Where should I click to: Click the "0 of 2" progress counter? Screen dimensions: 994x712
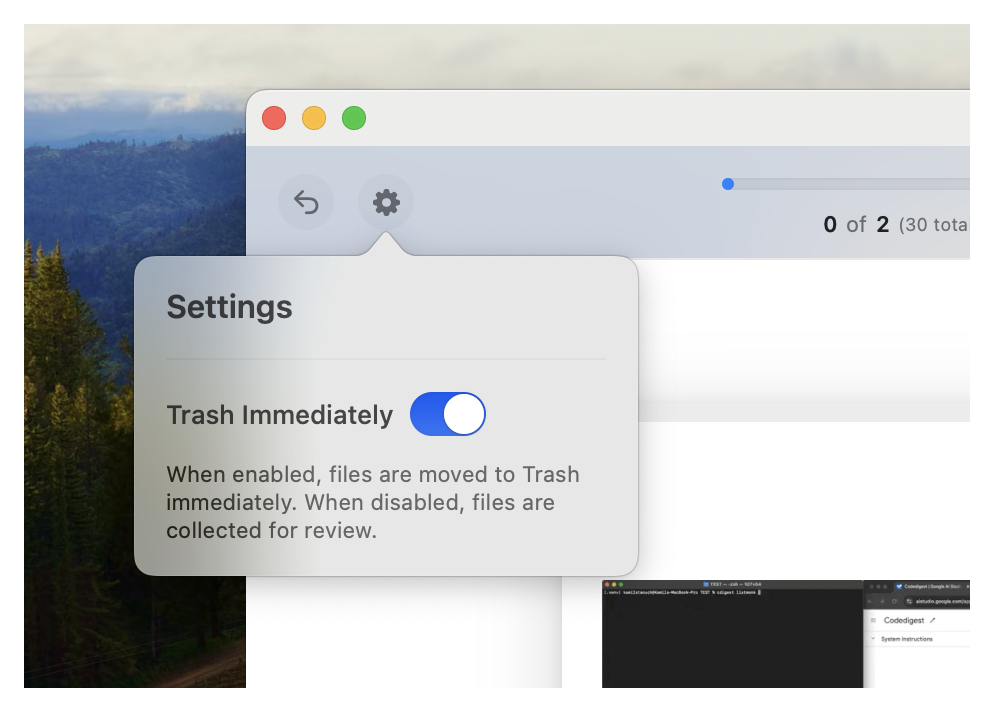point(856,225)
